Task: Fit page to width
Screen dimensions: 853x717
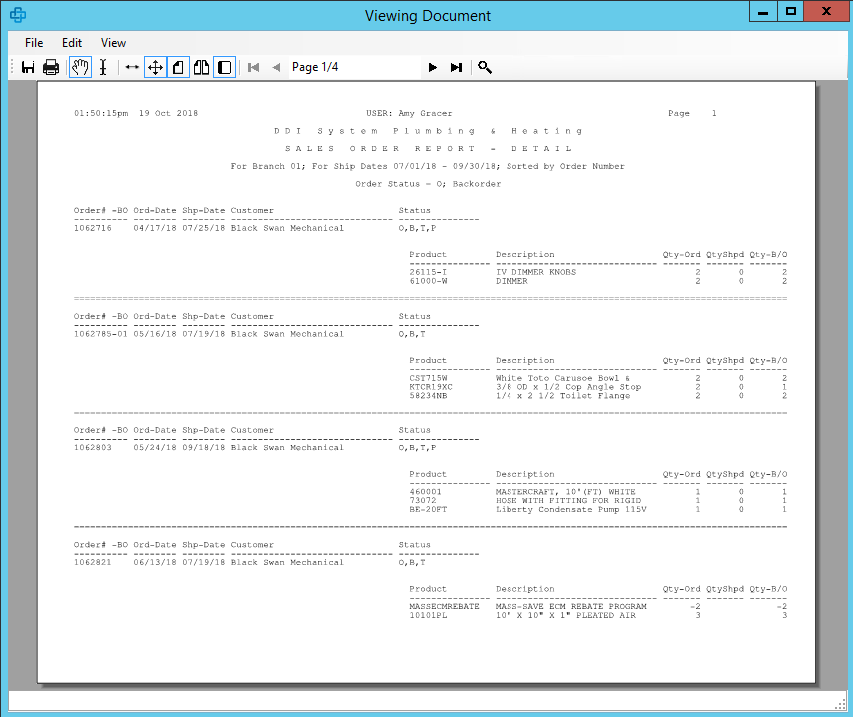Action: click(132, 67)
